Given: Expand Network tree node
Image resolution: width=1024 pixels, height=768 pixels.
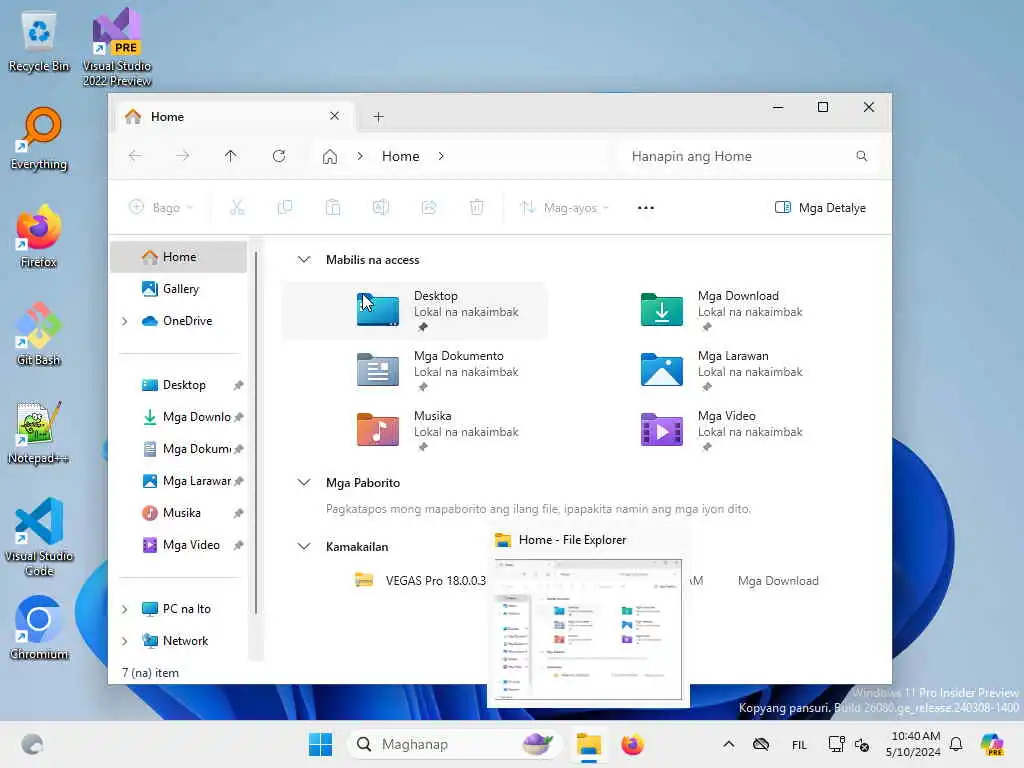Looking at the screenshot, I should pos(125,641).
